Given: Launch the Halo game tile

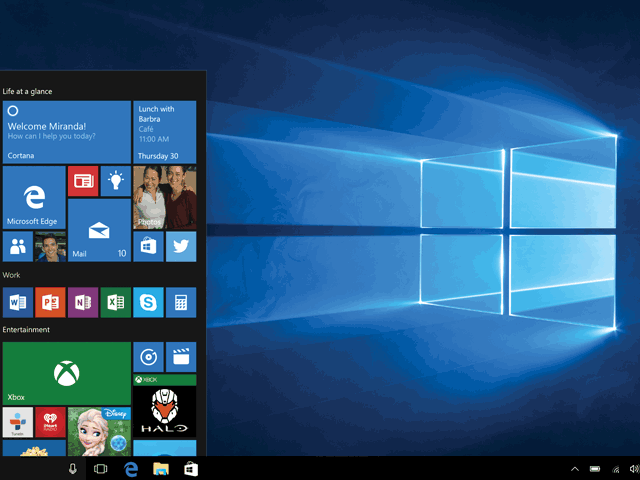Looking at the screenshot, I should (165, 412).
